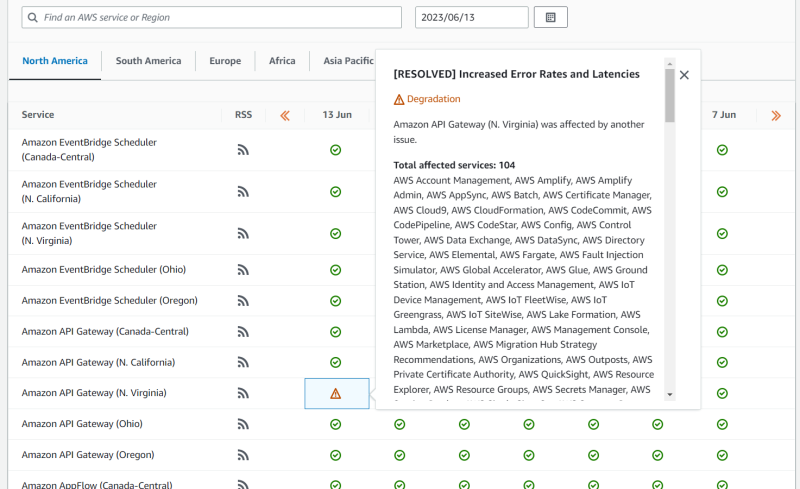Switch to the Europe tab
Screen dimensions: 800x489
225,61
